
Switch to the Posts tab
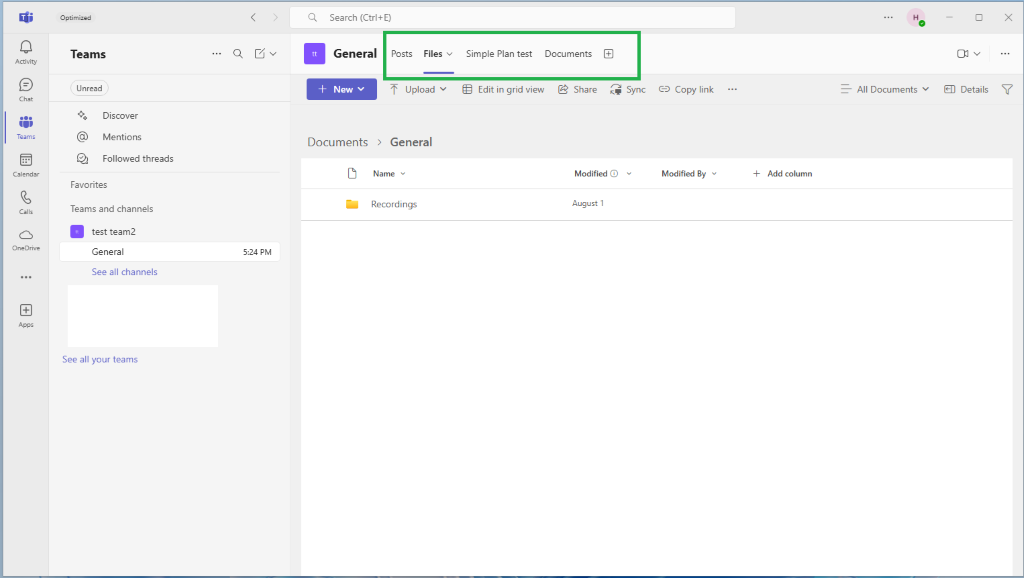[x=402, y=54]
